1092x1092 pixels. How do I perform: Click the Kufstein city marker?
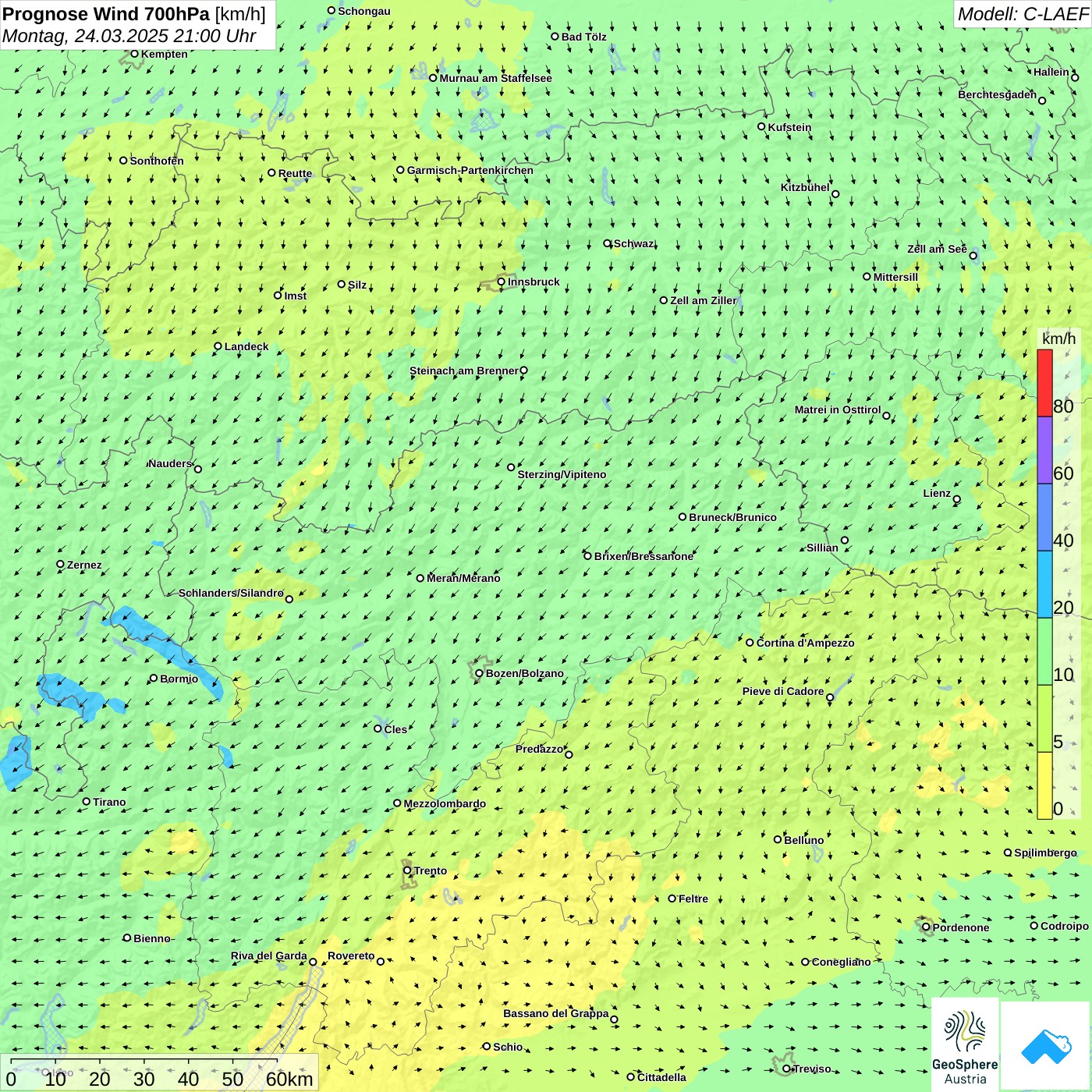tap(762, 126)
